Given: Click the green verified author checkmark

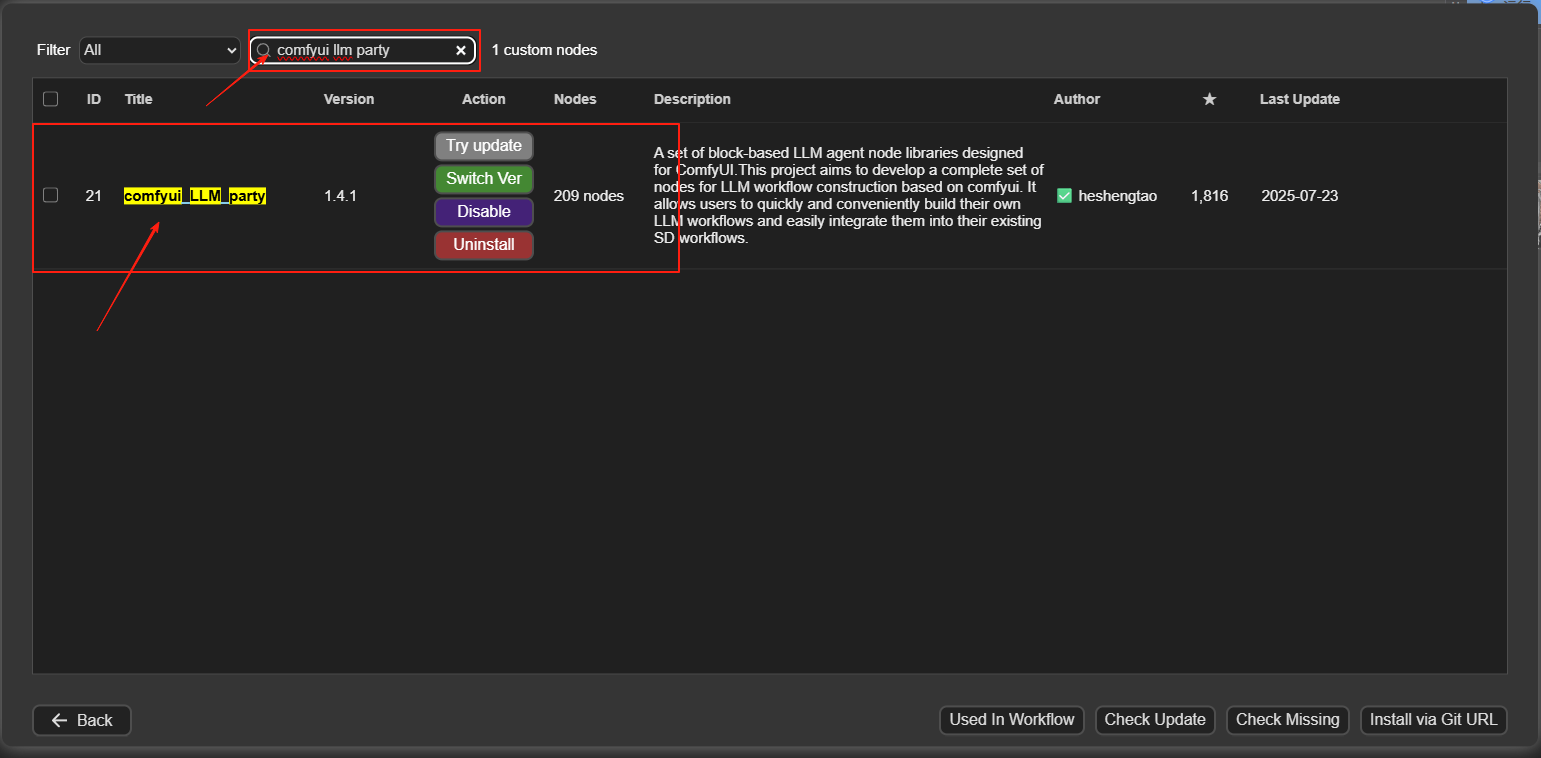Looking at the screenshot, I should 1064,196.
